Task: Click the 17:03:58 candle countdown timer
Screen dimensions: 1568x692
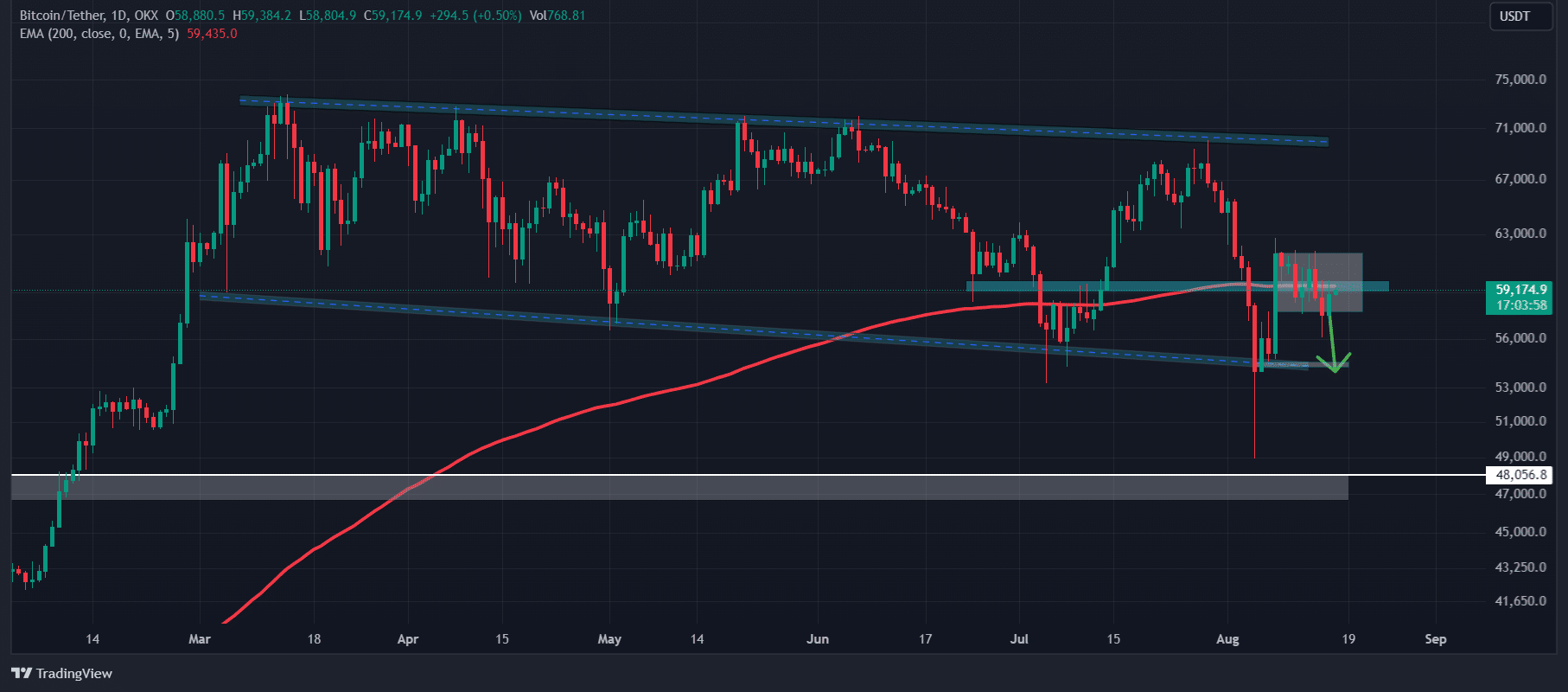Action: click(x=1520, y=305)
